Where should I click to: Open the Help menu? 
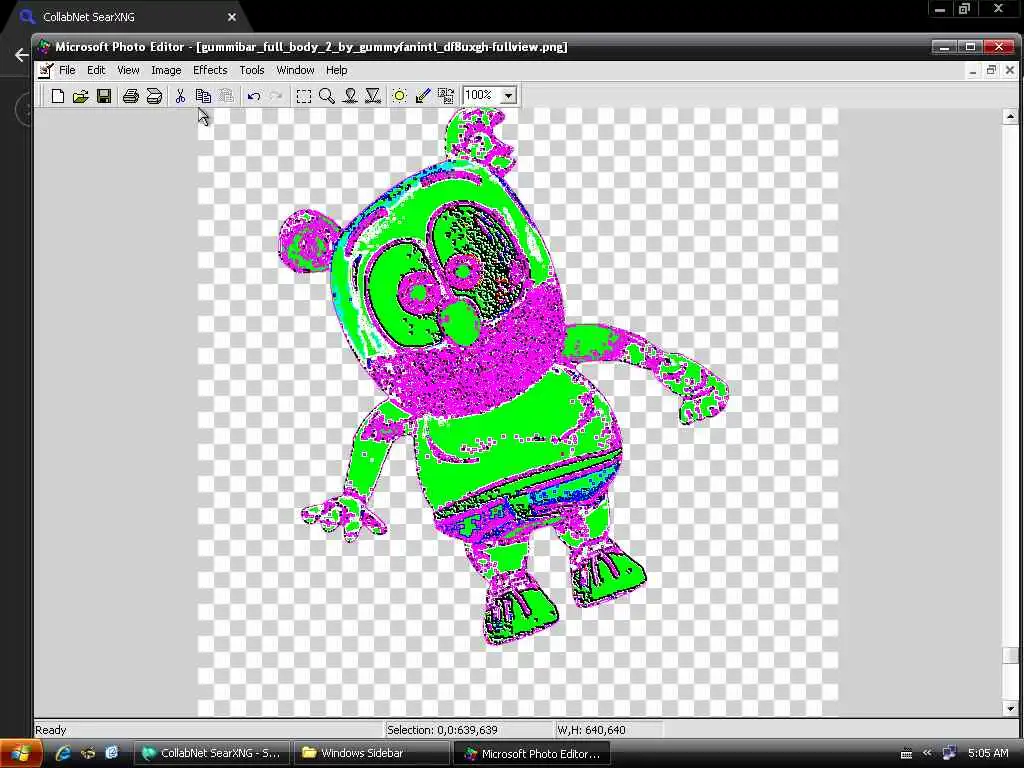click(x=336, y=70)
